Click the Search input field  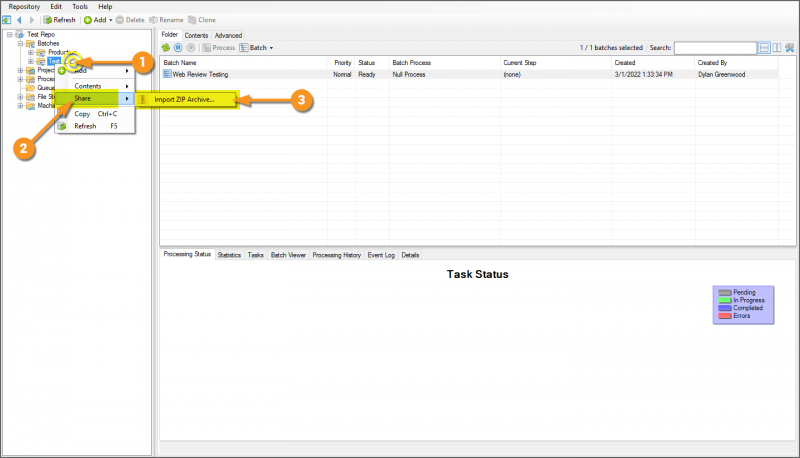[x=715, y=48]
